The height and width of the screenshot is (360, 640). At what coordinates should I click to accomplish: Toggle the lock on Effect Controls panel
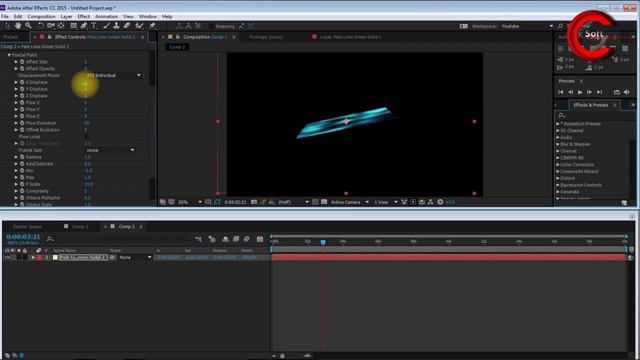(x=49, y=37)
